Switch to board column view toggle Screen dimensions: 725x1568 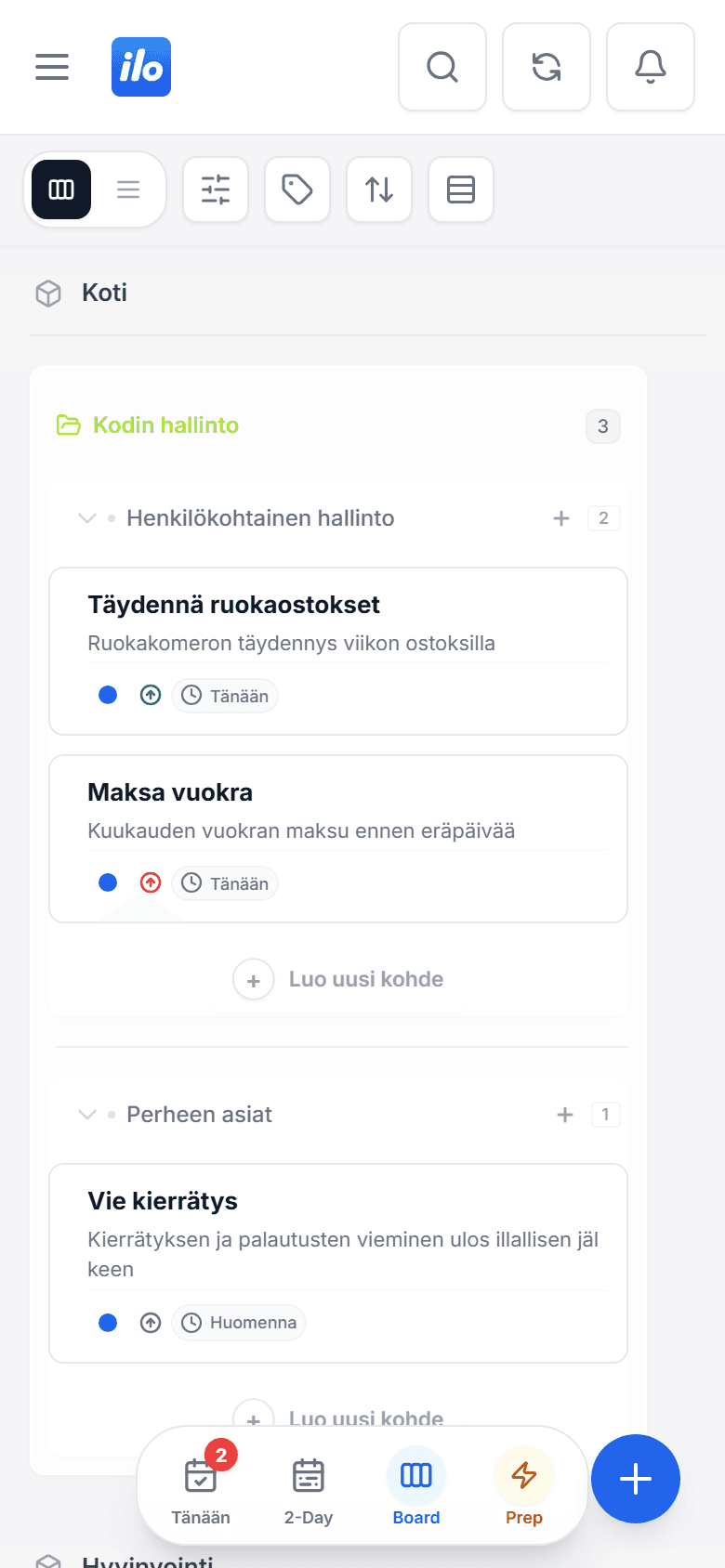(61, 189)
